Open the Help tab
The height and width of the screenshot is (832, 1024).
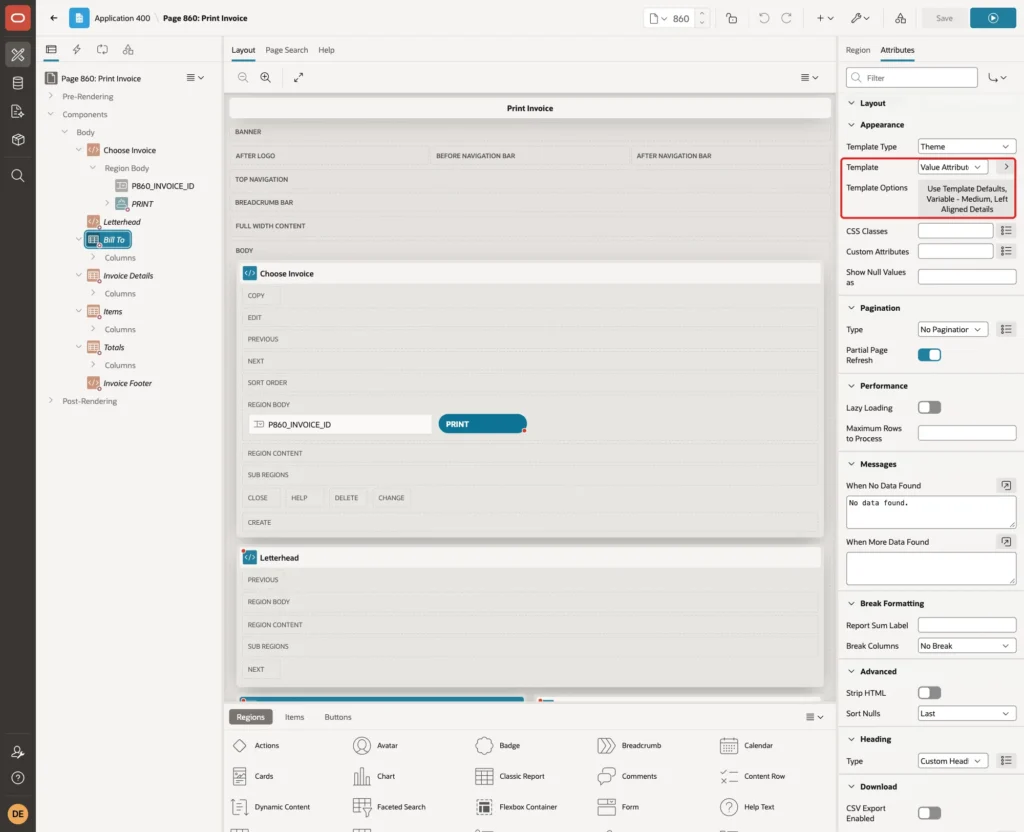pos(326,50)
